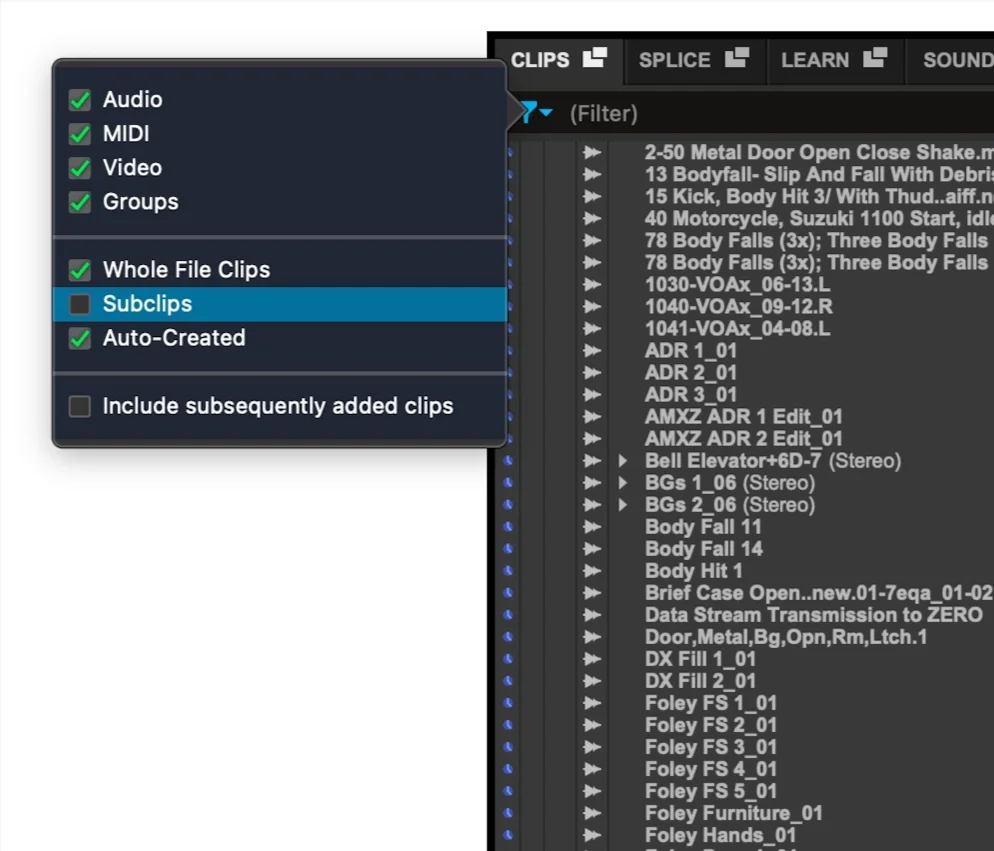Viewport: 994px width, 851px height.
Task: Click the audio icon beside Body Fall 11
Action: tap(592, 527)
